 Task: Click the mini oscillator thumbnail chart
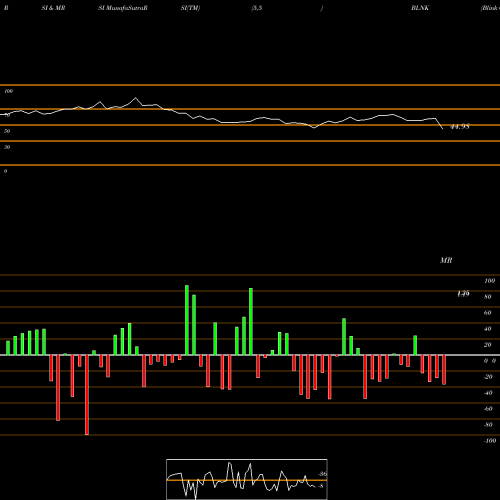pyautogui.click(x=247, y=479)
